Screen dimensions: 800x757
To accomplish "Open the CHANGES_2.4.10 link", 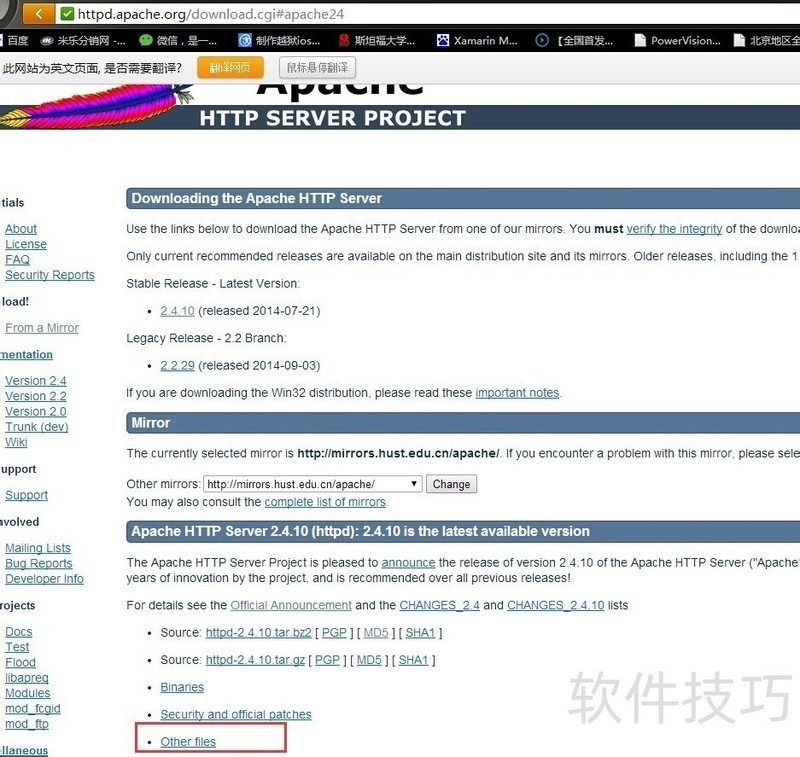I will 556,605.
